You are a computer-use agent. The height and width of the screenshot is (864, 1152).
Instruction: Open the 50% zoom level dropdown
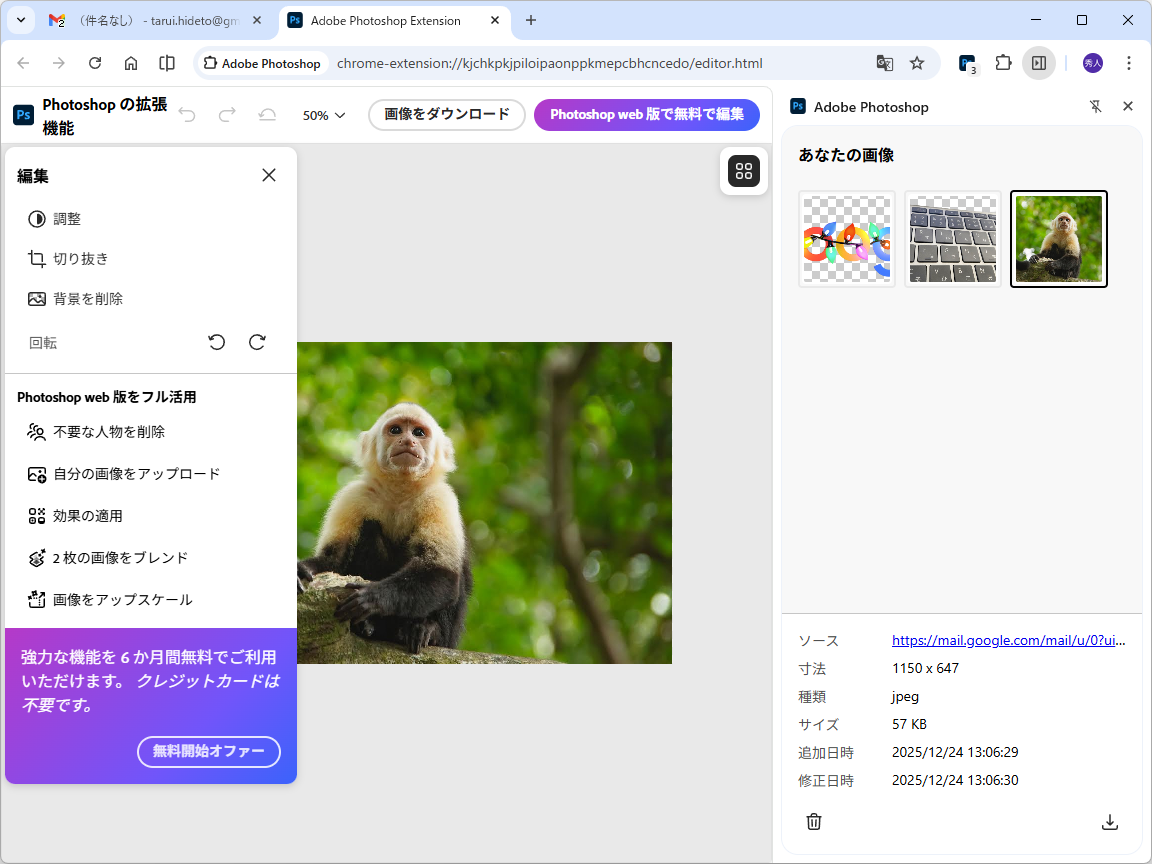323,115
